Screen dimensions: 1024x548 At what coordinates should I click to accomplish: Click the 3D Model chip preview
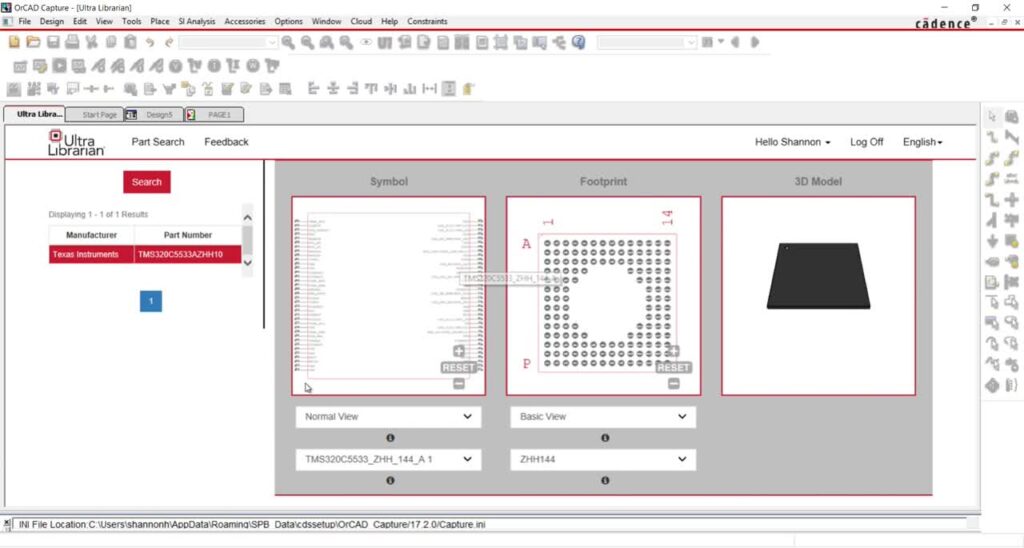(x=818, y=276)
